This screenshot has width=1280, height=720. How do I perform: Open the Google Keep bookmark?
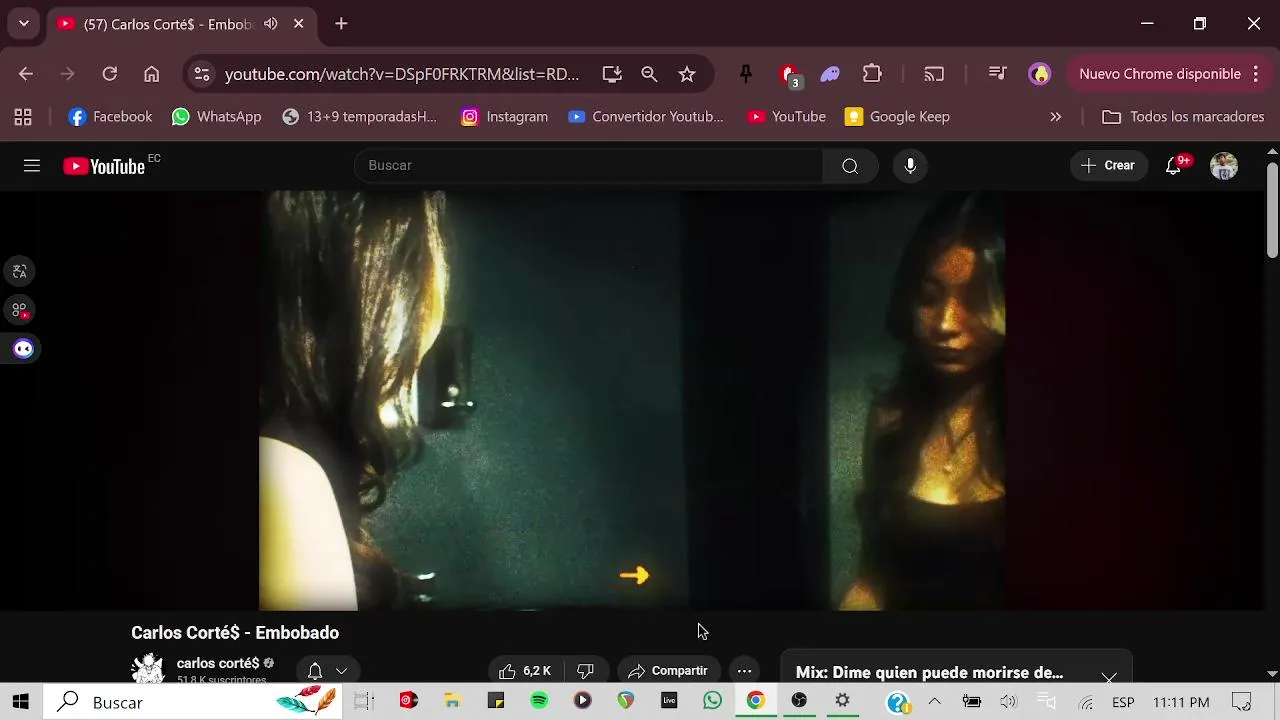[898, 117]
